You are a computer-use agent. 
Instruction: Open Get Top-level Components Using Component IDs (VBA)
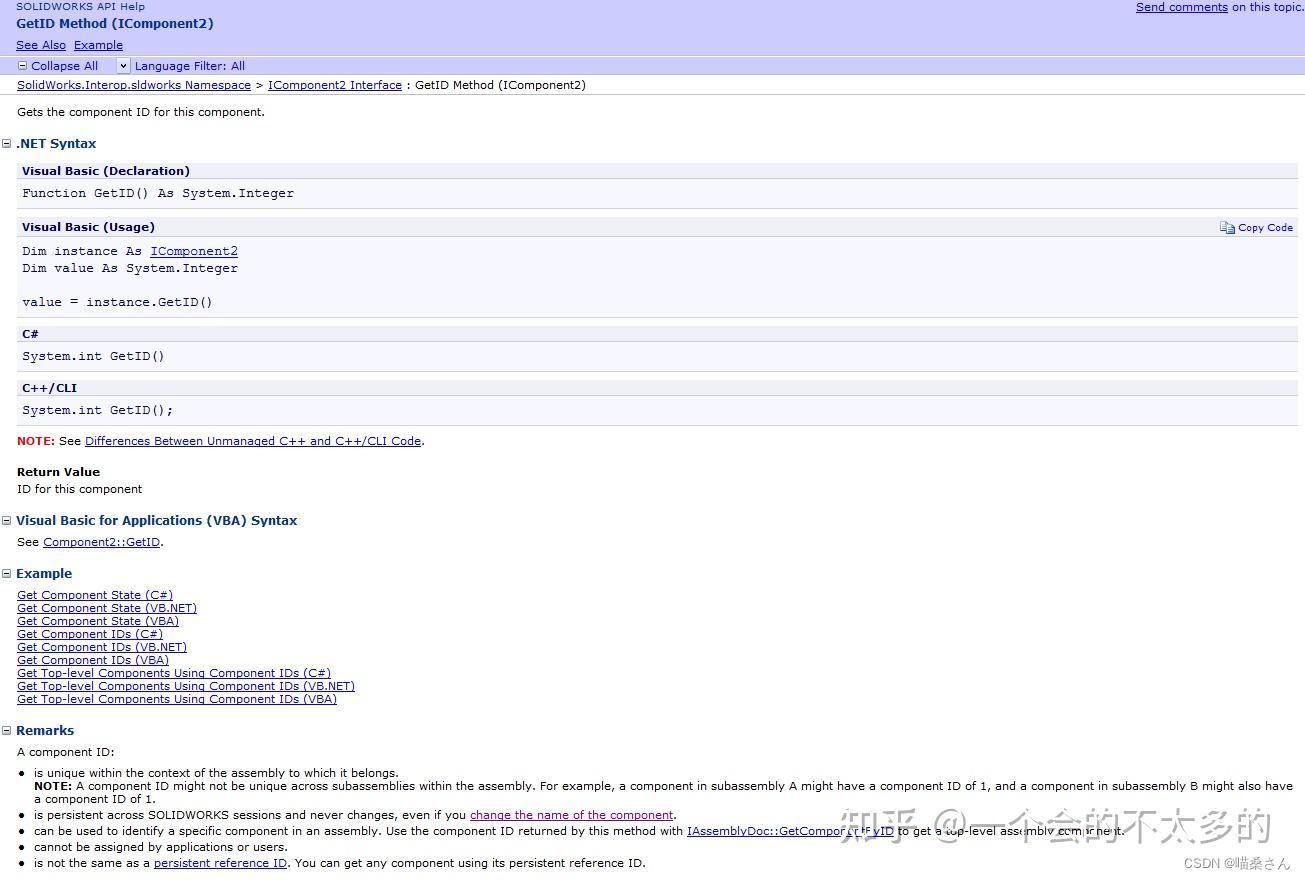coord(177,699)
